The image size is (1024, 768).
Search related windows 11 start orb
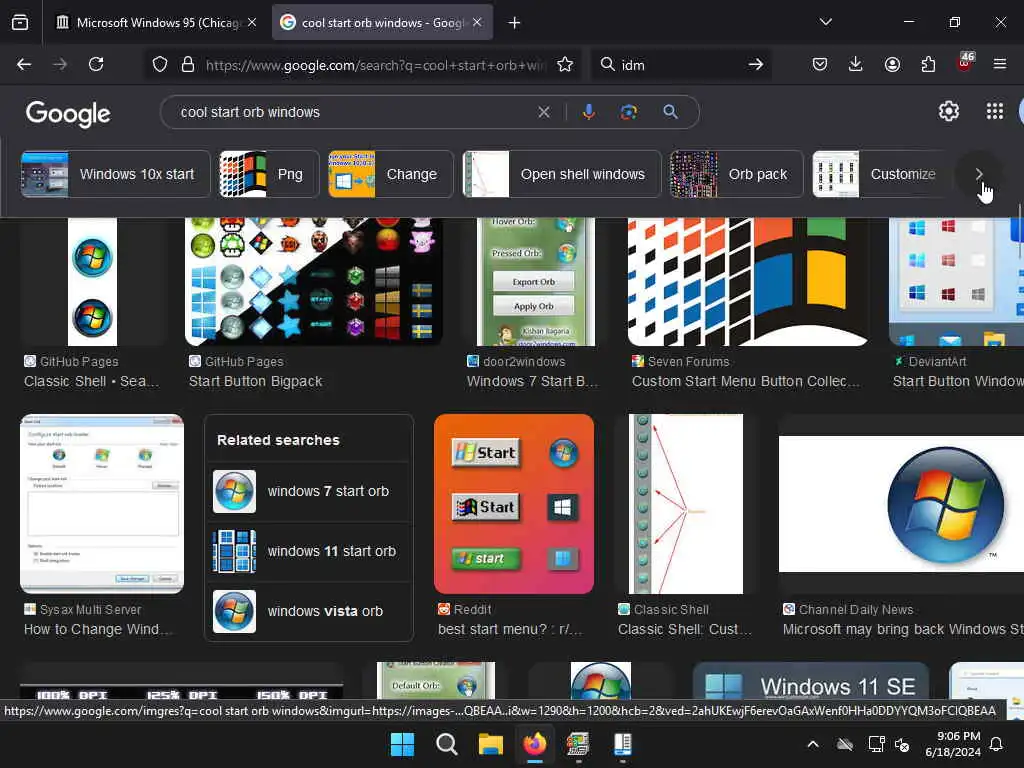point(309,551)
